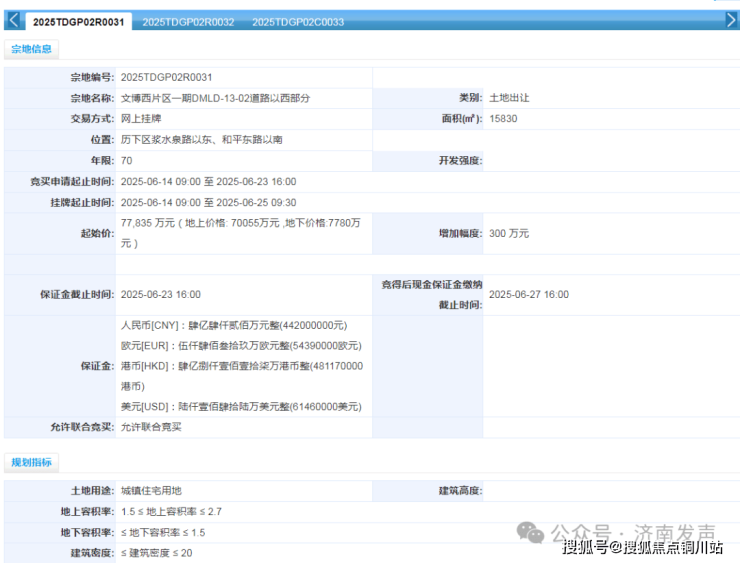The width and height of the screenshot is (740, 563).
Task: Click the location text 历下区浆水泉路以东
Action: coord(166,140)
